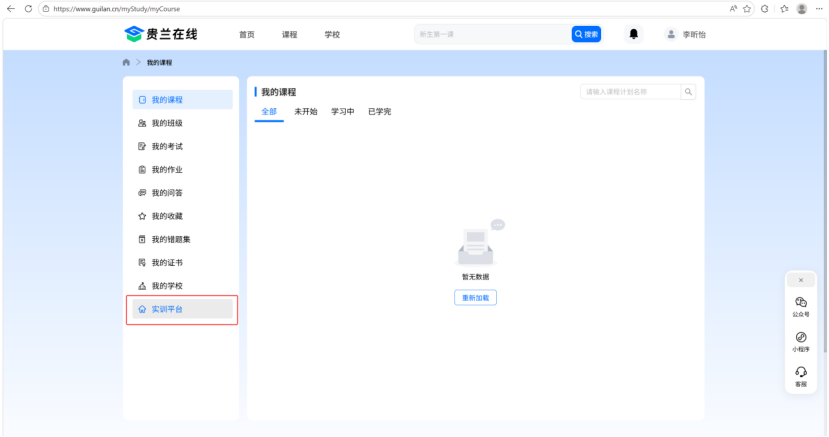
Task: Click the site info lock icon in the address bar
Action: (46, 9)
